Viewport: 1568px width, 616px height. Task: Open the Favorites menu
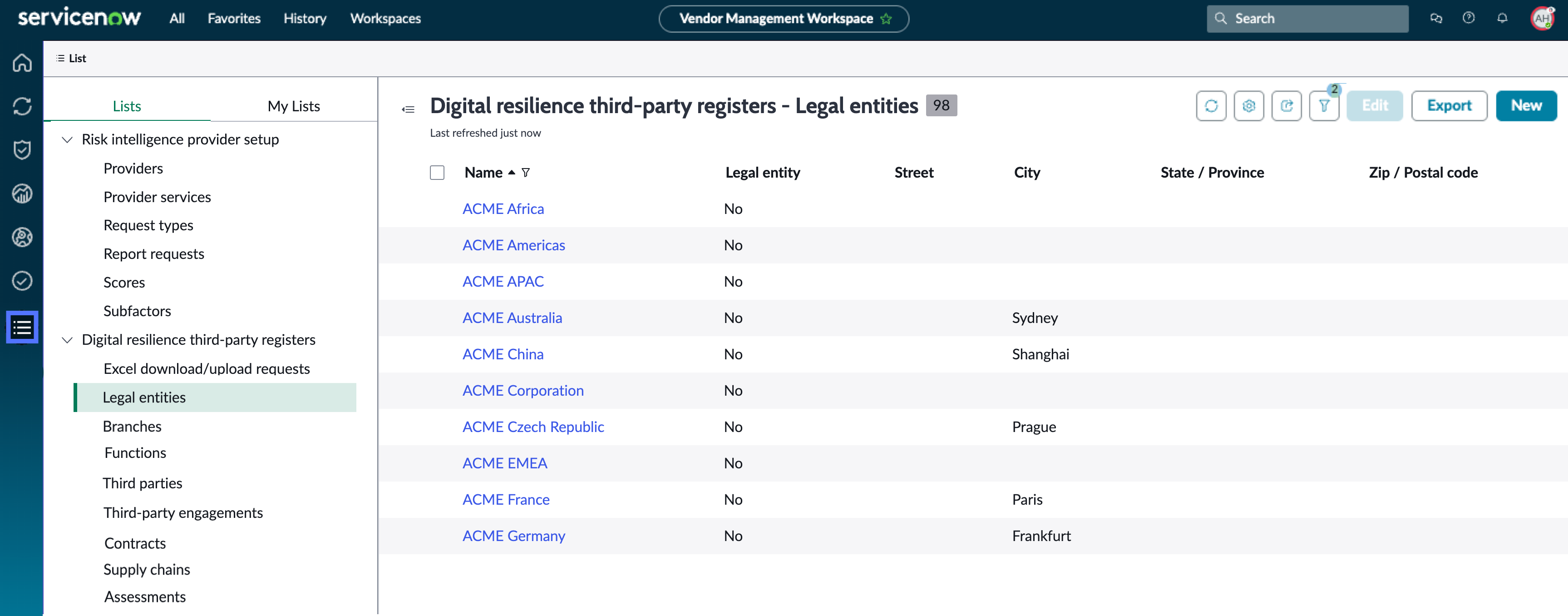(x=234, y=18)
